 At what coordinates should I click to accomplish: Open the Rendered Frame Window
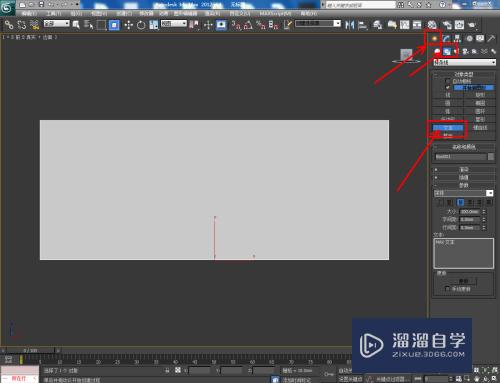point(459,25)
